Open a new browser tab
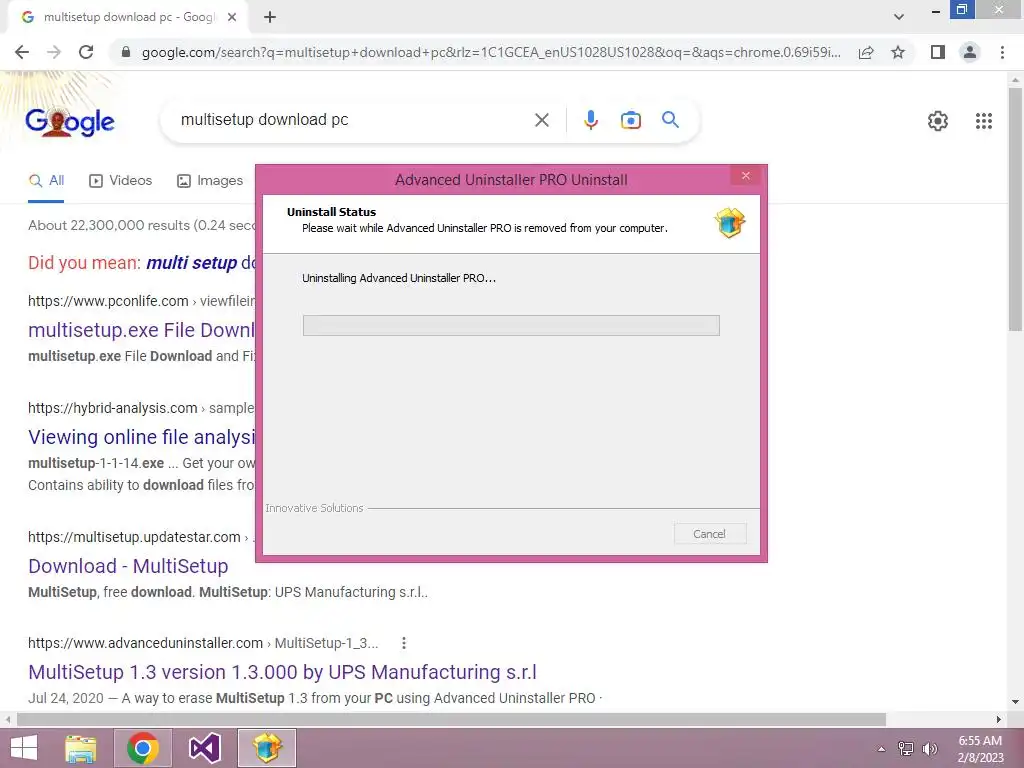Image resolution: width=1024 pixels, height=768 pixels. coord(270,17)
